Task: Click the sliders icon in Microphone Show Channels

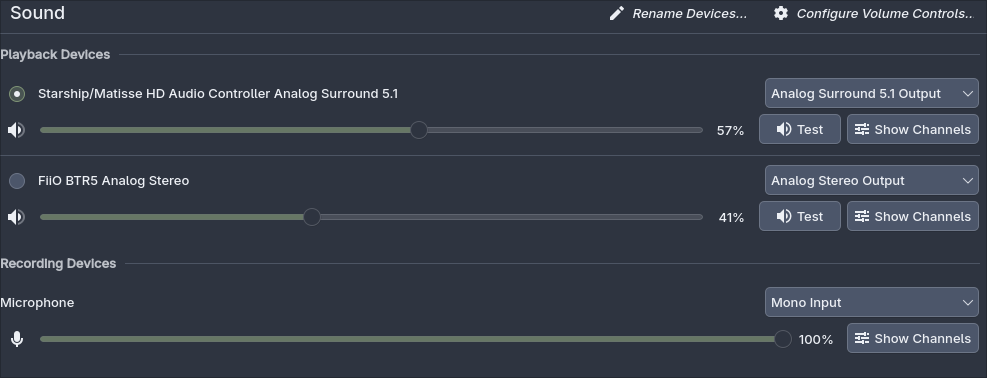Action: click(862, 338)
